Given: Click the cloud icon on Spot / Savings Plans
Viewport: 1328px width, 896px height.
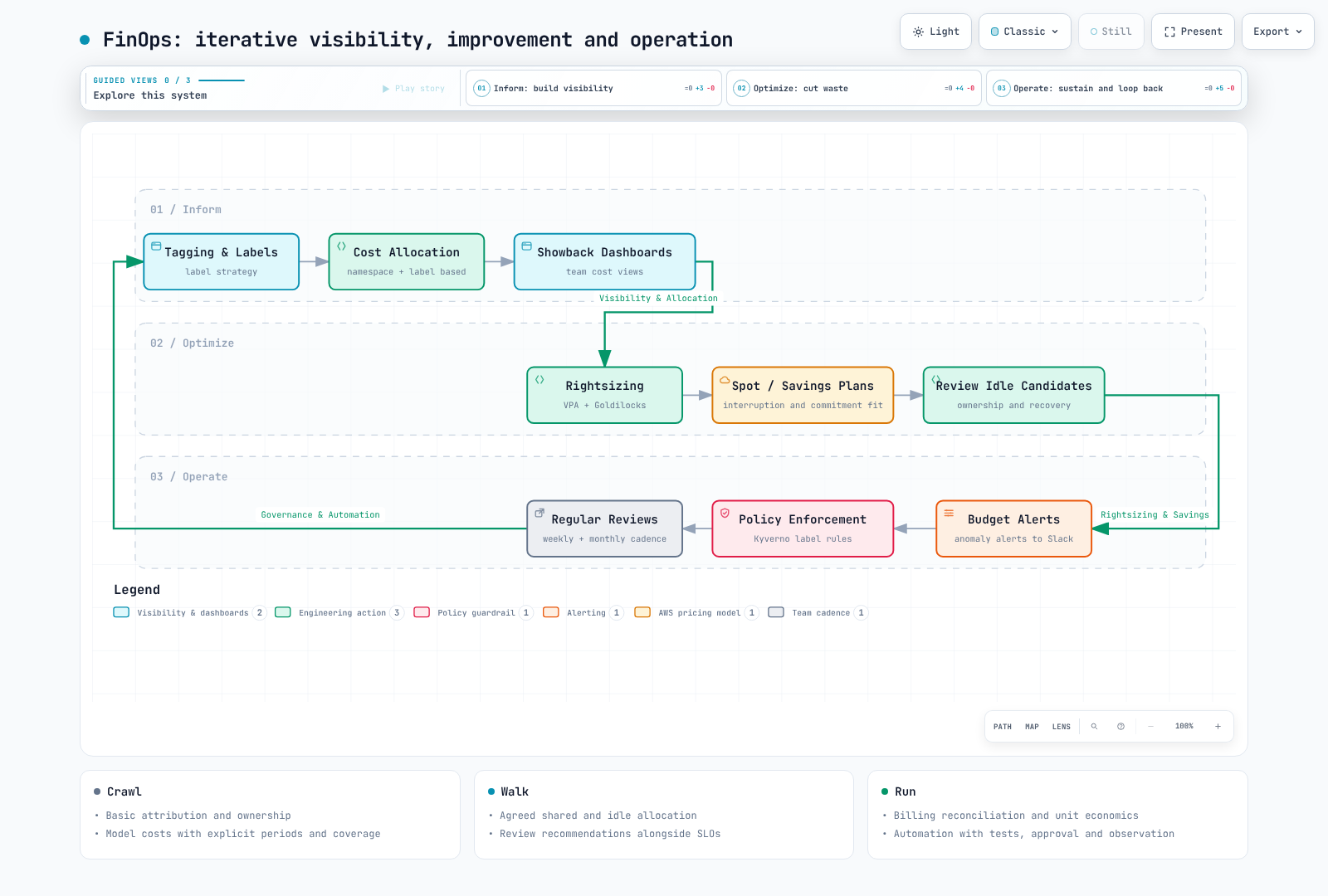Looking at the screenshot, I should click(x=725, y=380).
